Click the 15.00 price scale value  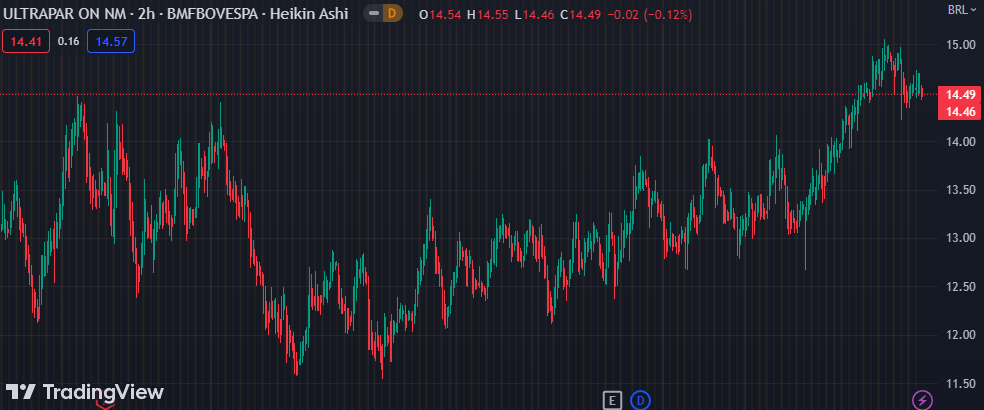pos(960,45)
